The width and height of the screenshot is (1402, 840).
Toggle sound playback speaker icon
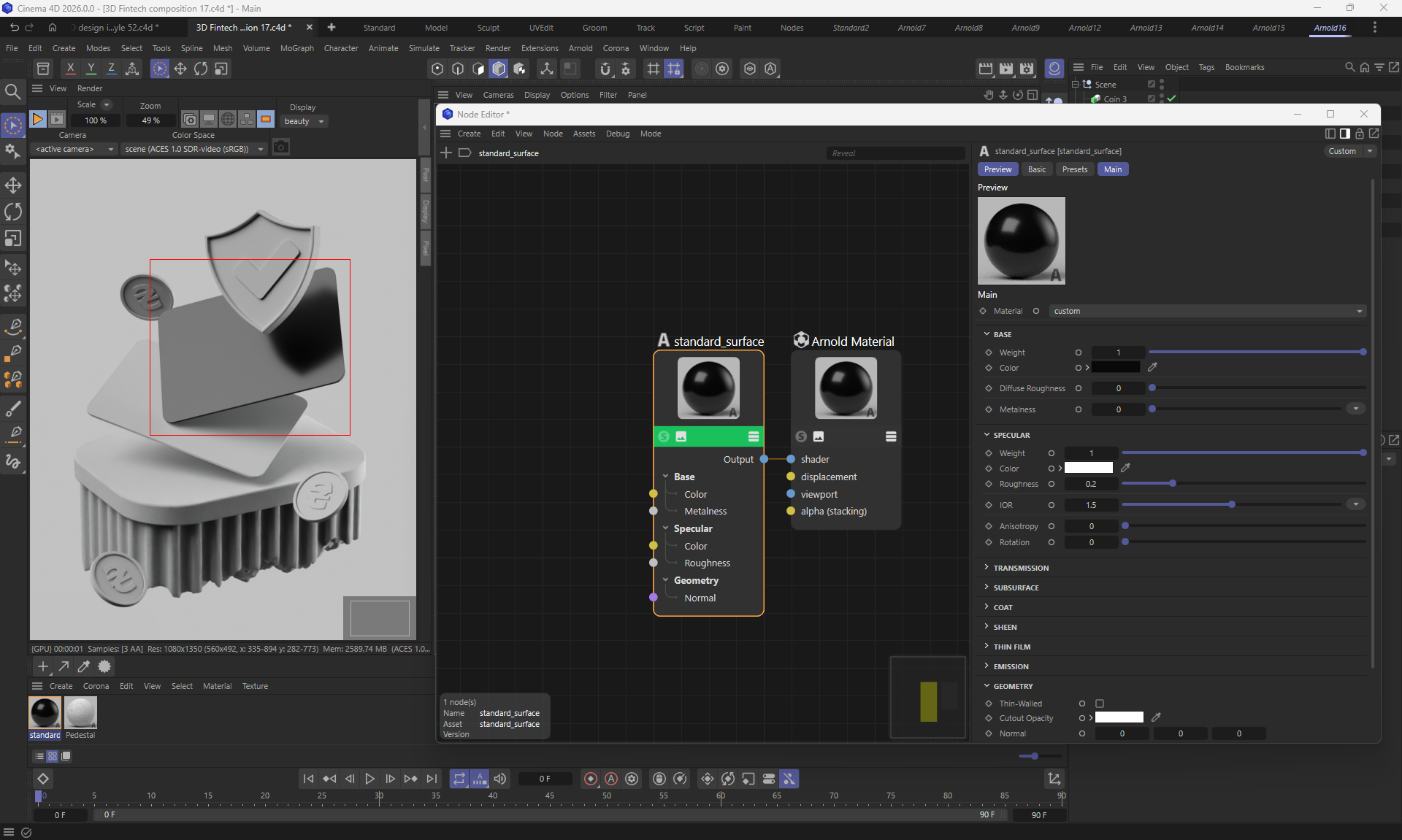tap(500, 779)
